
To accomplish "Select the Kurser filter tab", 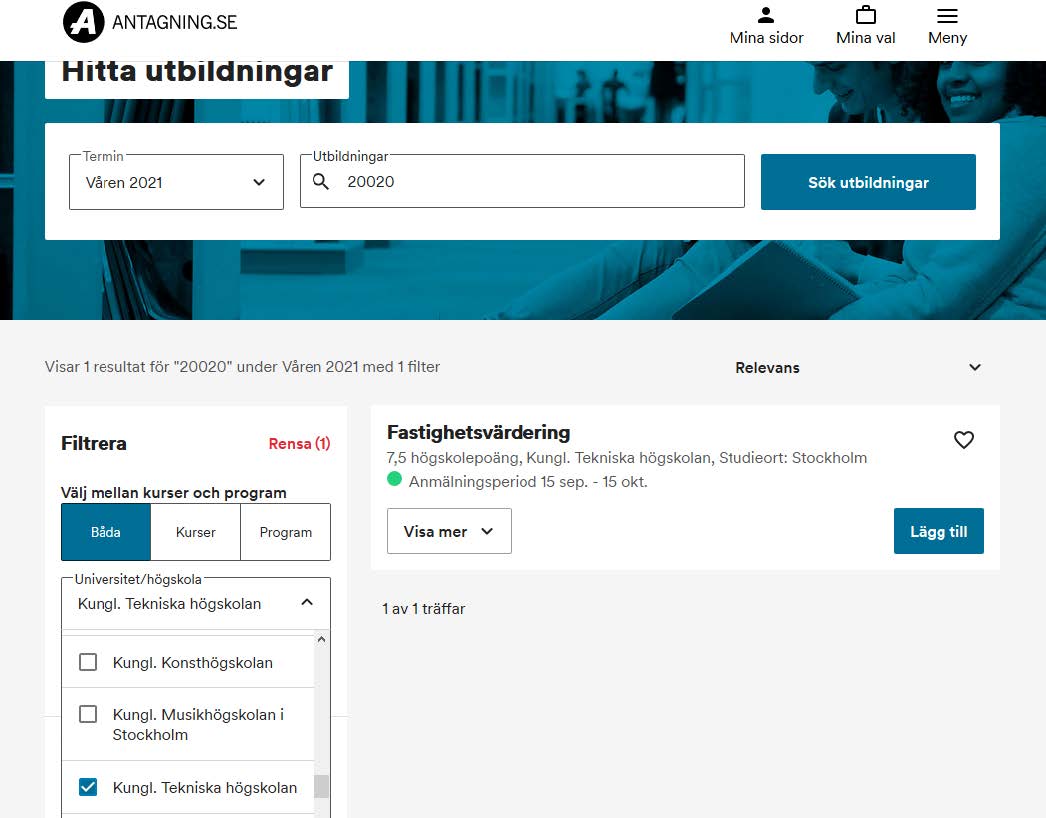I will click(x=195, y=532).
